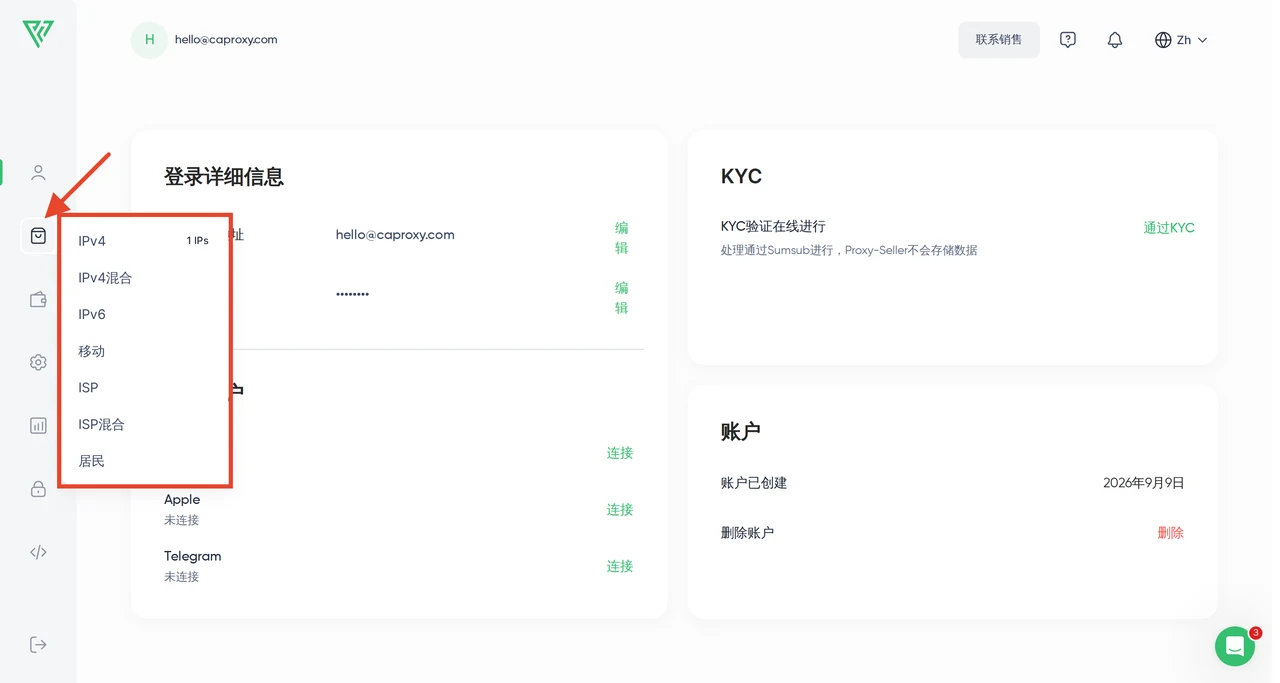Click 未连接 status under Apple
Image resolution: width=1280 pixels, height=683 pixels.
click(x=182, y=520)
